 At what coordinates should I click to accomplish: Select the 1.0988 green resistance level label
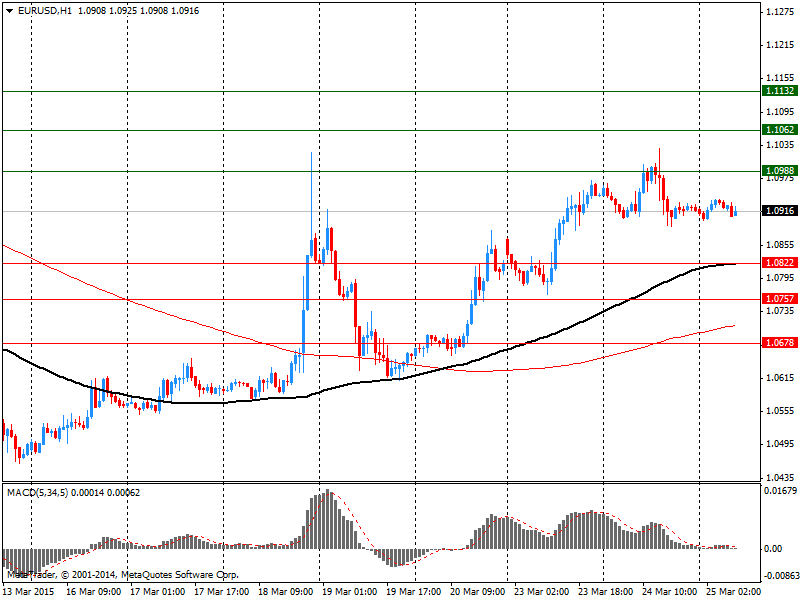click(x=779, y=170)
